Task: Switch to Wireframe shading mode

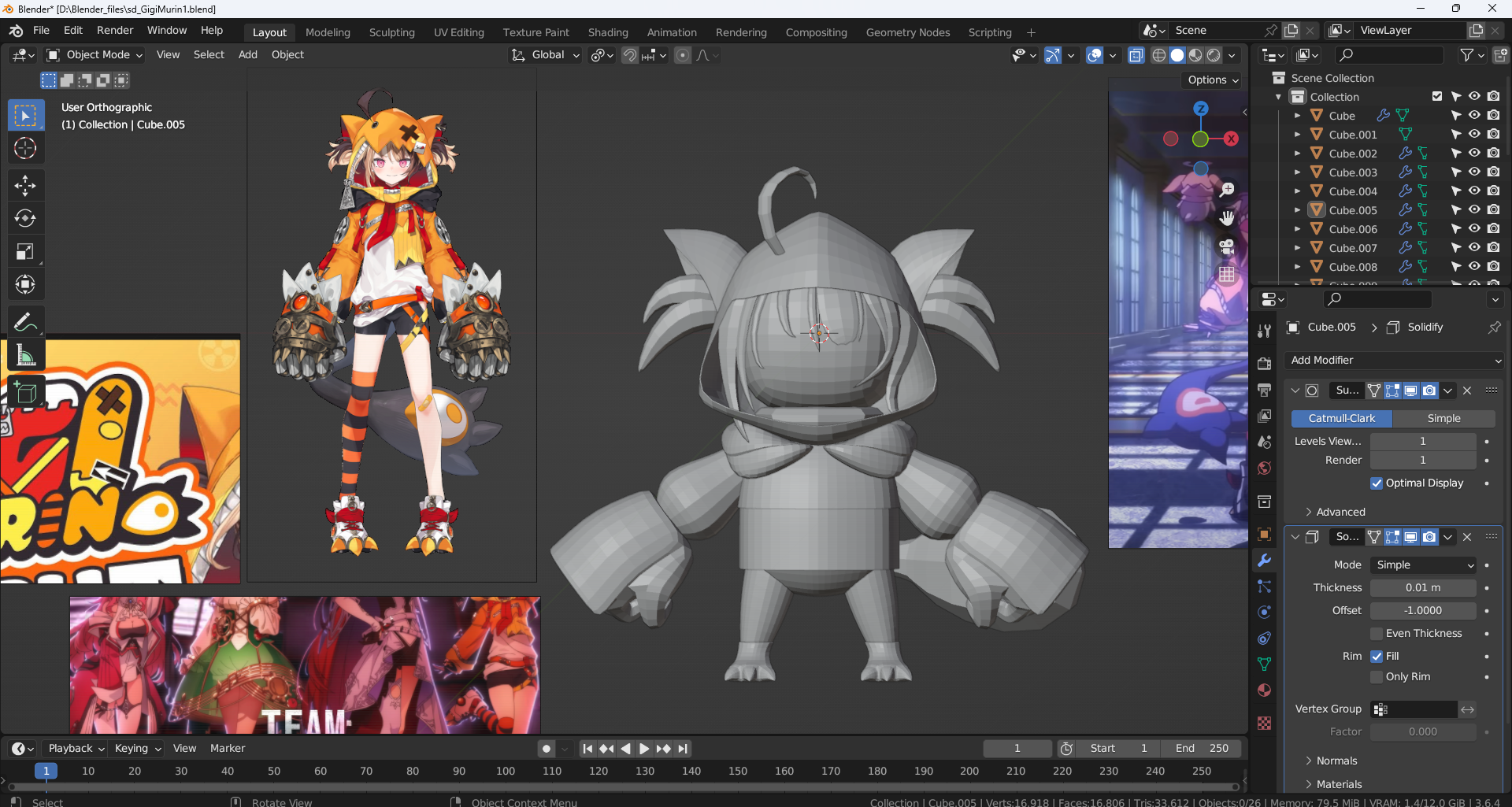Action: pyautogui.click(x=1159, y=55)
